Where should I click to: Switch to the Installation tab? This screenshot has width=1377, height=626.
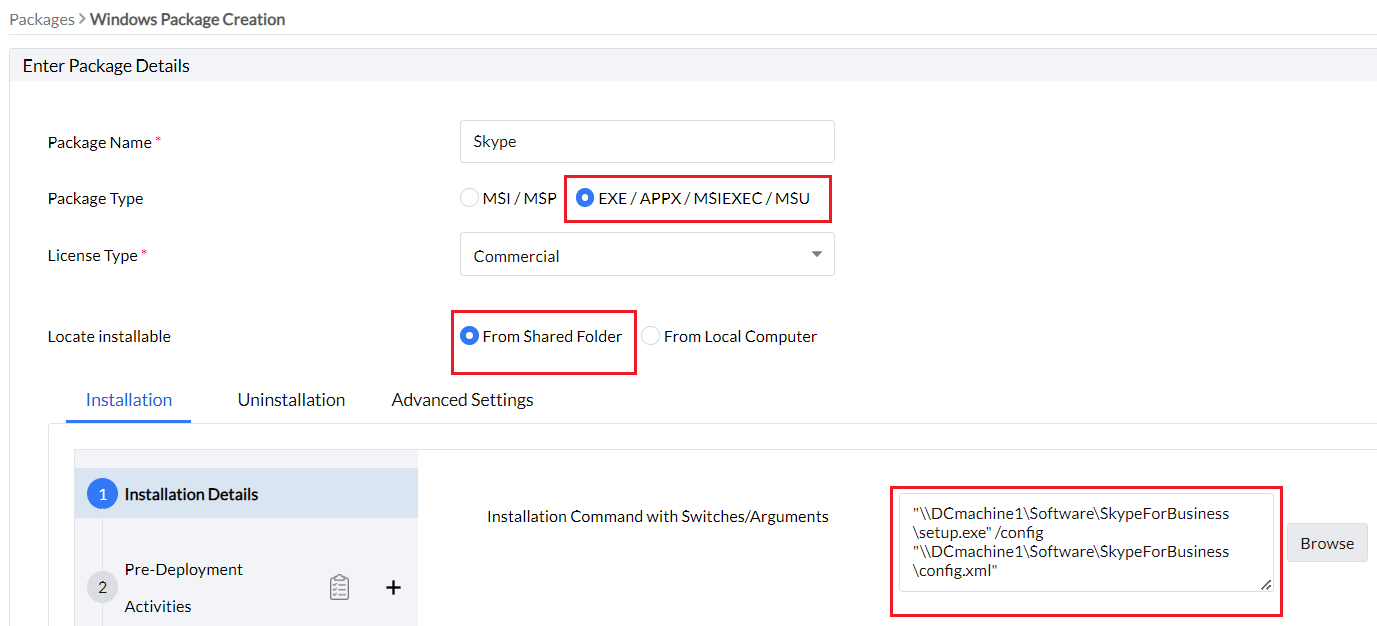[129, 400]
